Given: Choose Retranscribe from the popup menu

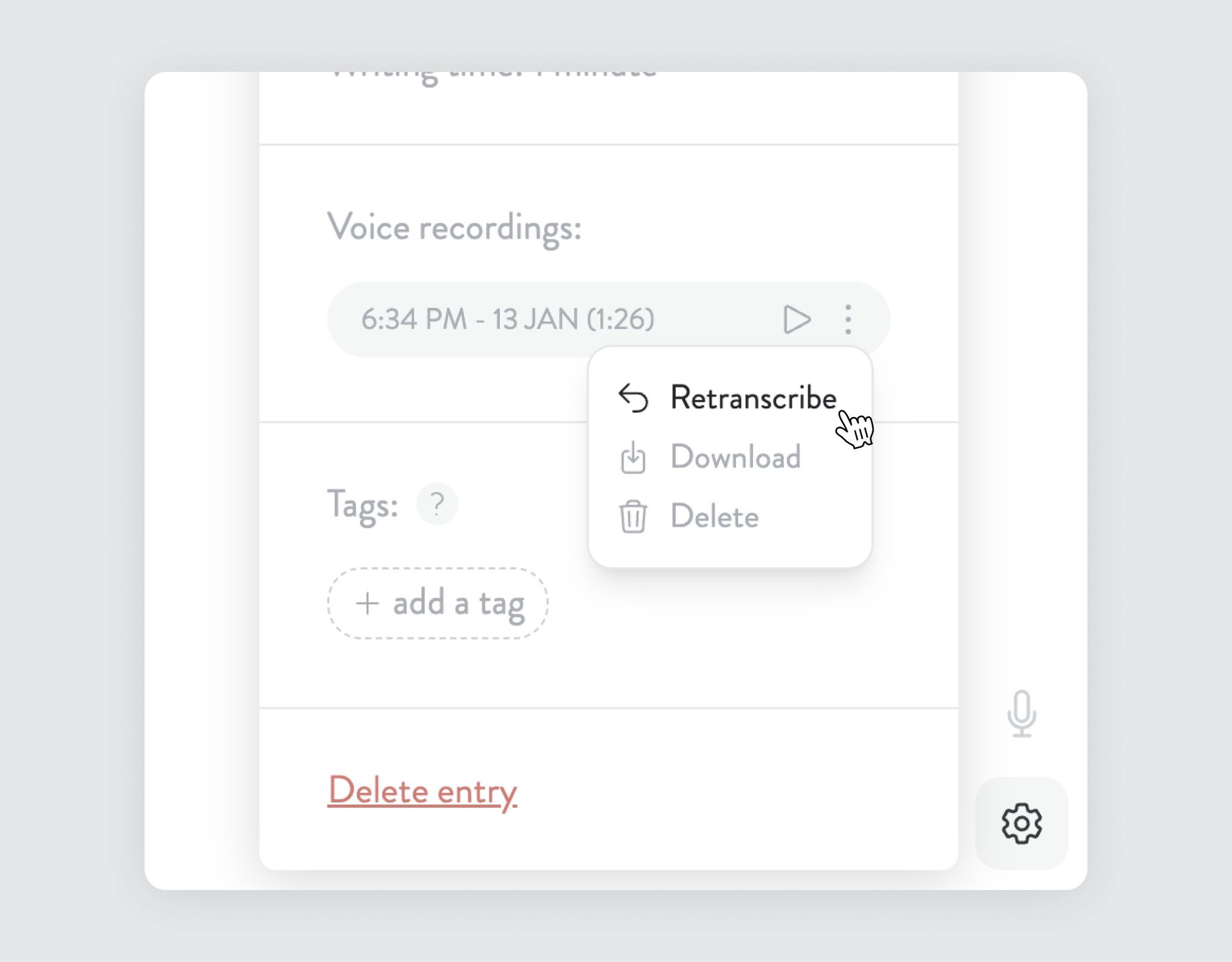Looking at the screenshot, I should pyautogui.click(x=753, y=398).
